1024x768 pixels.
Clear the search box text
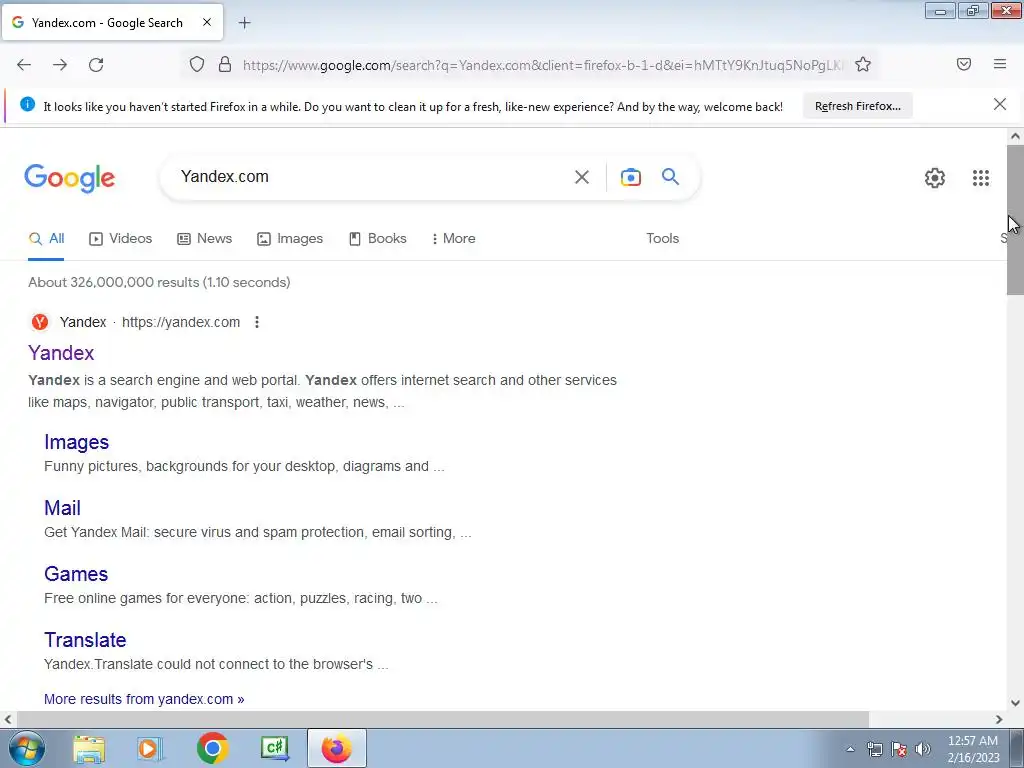click(581, 177)
